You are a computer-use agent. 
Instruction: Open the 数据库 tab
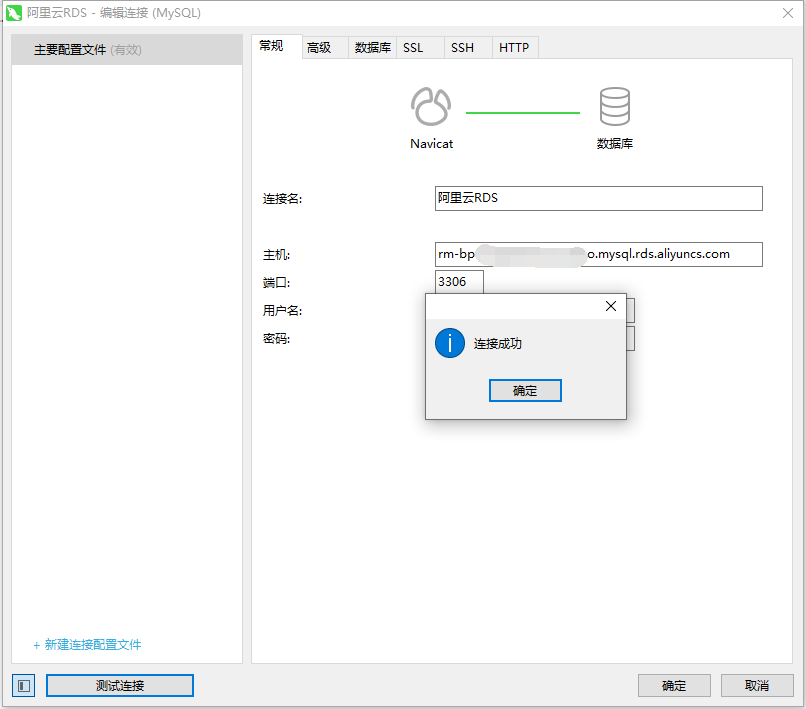coord(373,48)
